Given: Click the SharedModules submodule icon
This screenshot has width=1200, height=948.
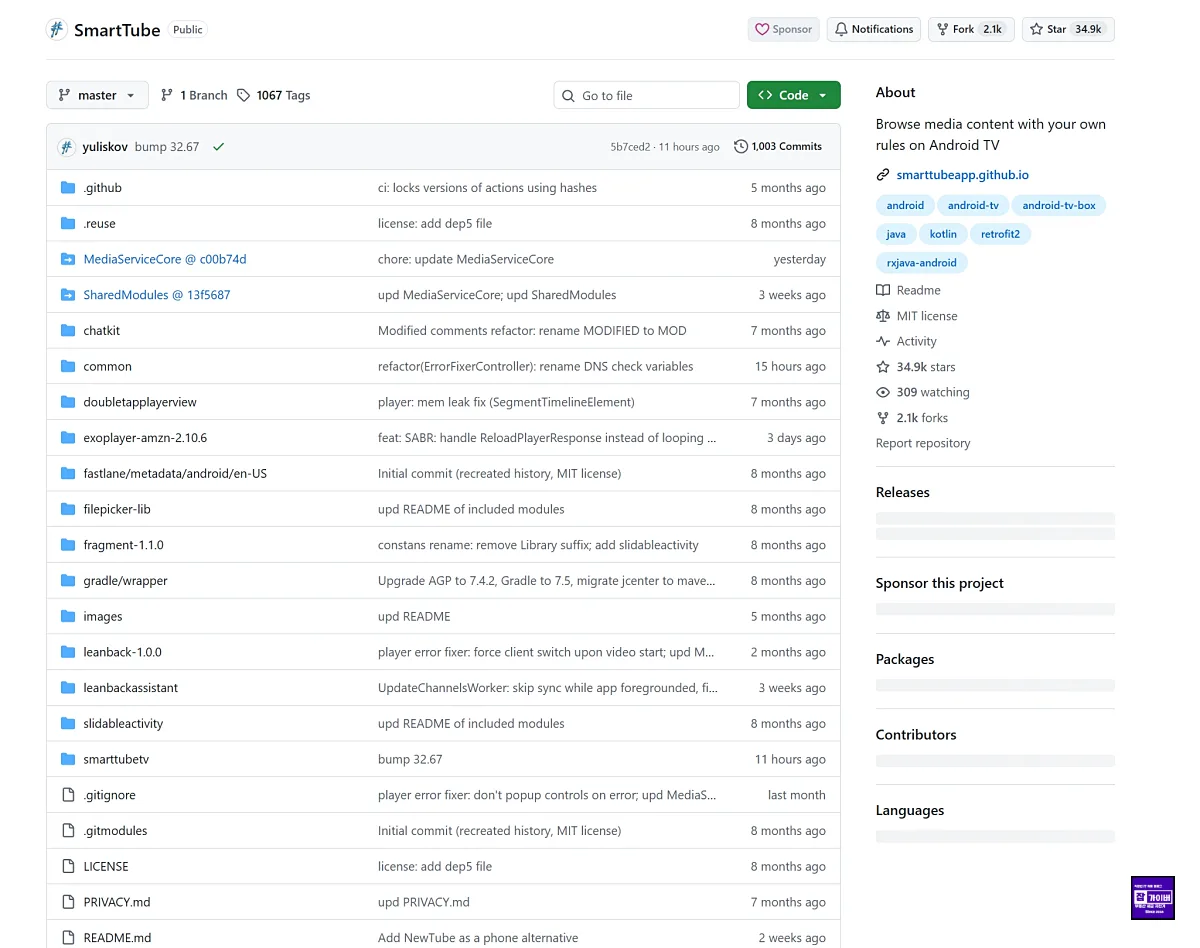Looking at the screenshot, I should coord(68,295).
